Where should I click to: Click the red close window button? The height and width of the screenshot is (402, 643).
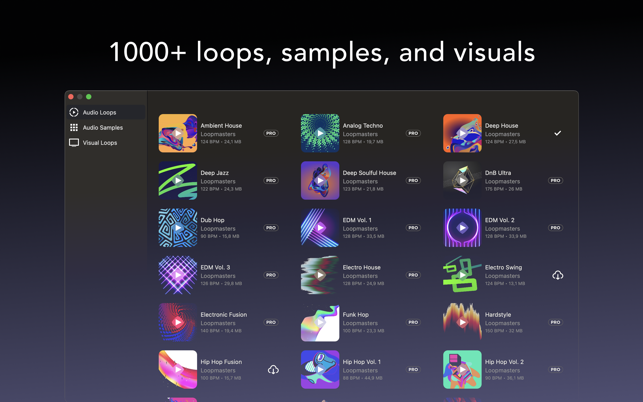pyautogui.click(x=71, y=97)
